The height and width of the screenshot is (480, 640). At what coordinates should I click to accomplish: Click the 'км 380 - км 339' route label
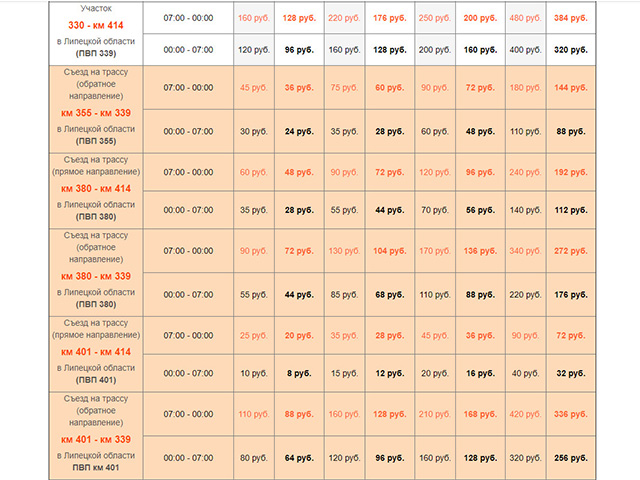(96, 276)
